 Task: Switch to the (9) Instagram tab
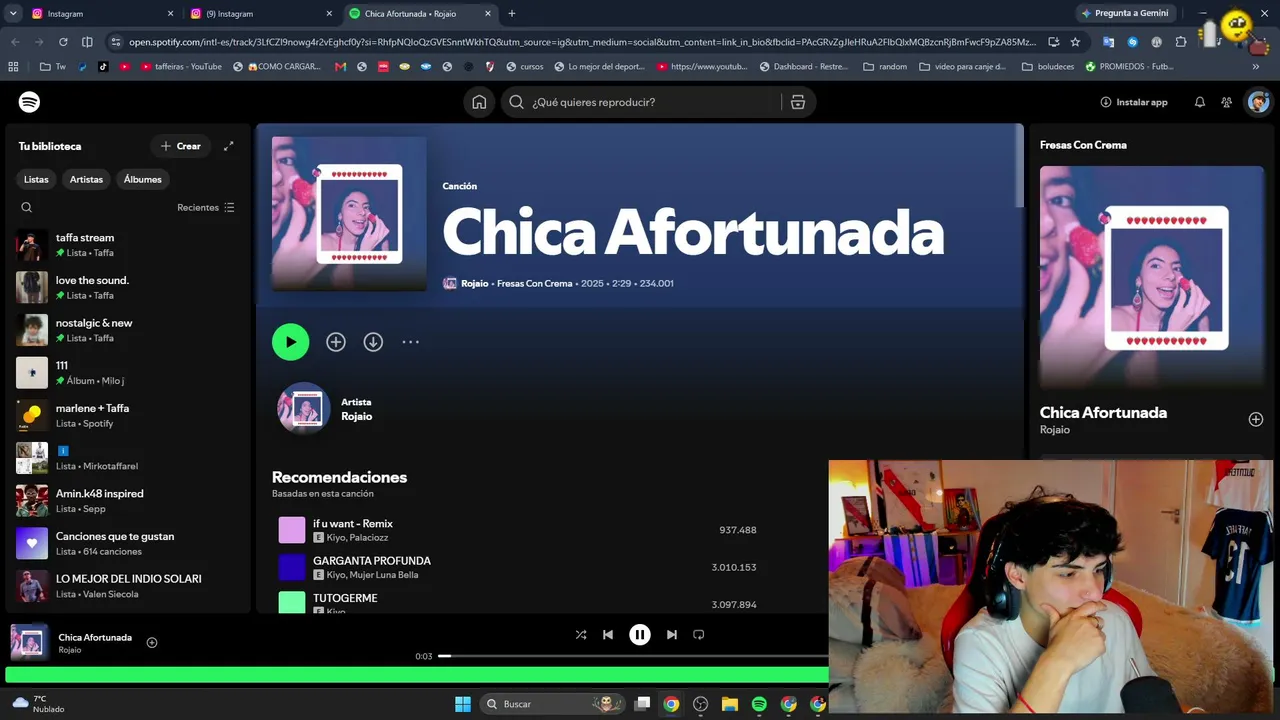261,14
